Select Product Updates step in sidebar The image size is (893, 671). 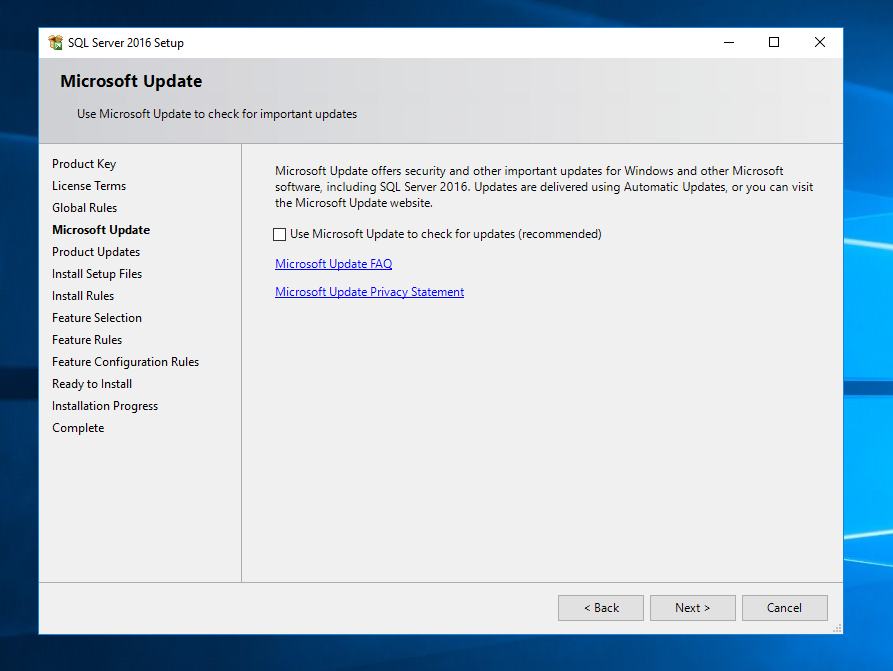pos(96,252)
